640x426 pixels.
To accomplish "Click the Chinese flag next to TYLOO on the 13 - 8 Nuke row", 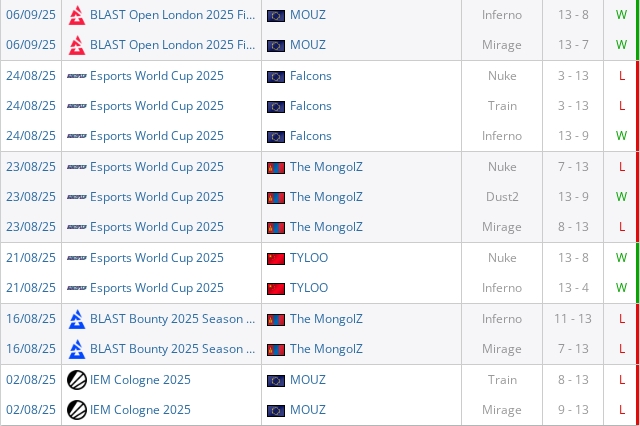I will [276, 258].
